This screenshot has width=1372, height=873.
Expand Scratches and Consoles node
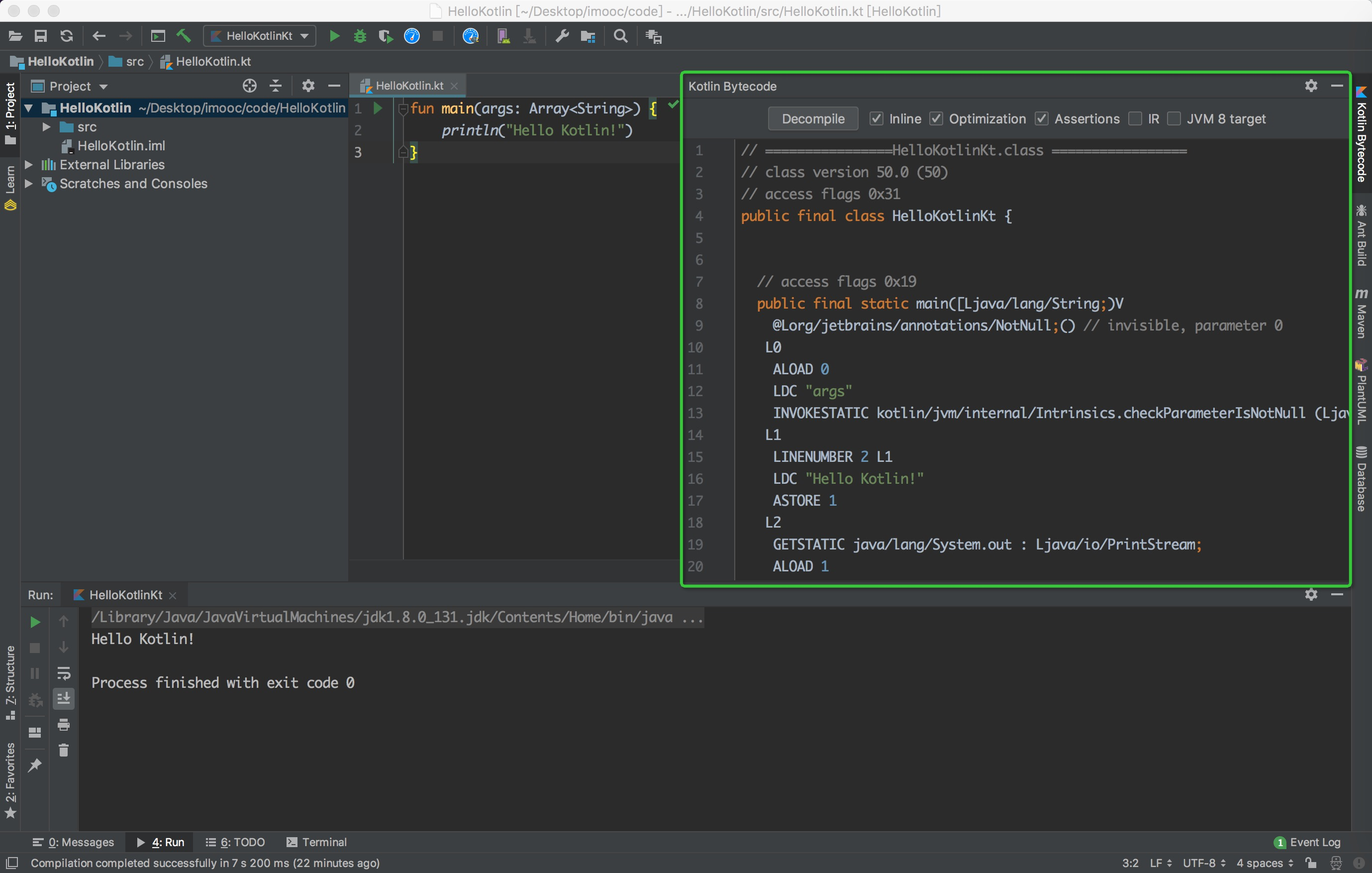pos(28,184)
